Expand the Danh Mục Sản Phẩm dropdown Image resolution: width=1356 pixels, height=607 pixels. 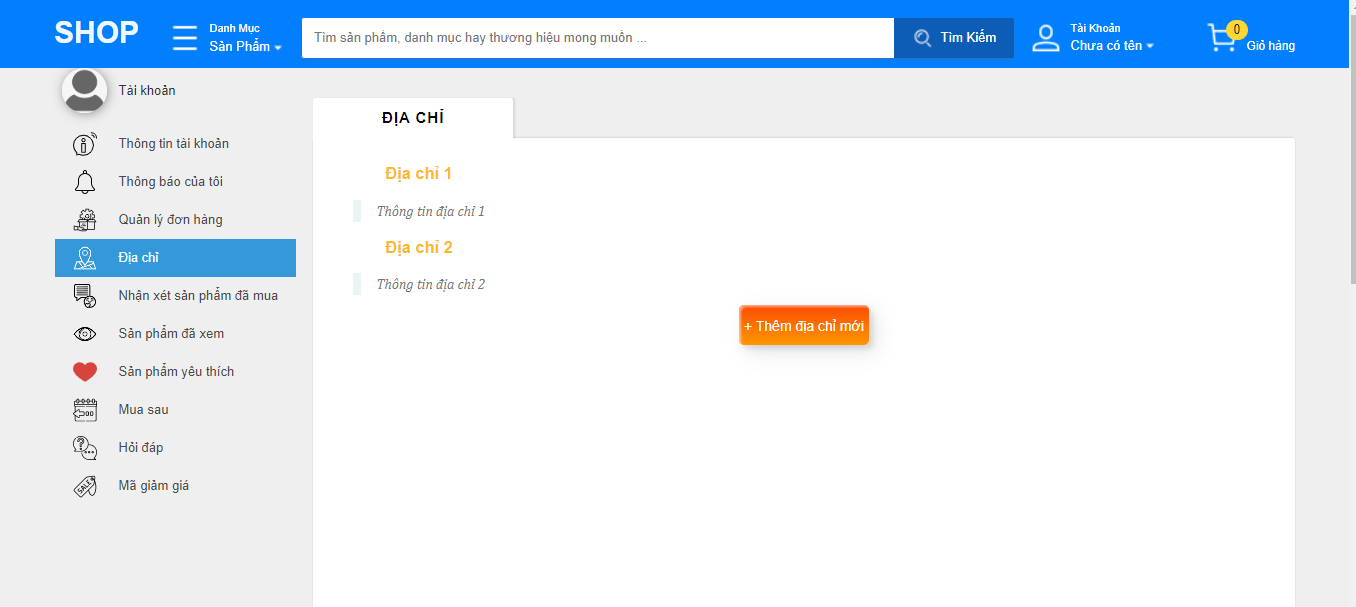click(x=245, y=38)
